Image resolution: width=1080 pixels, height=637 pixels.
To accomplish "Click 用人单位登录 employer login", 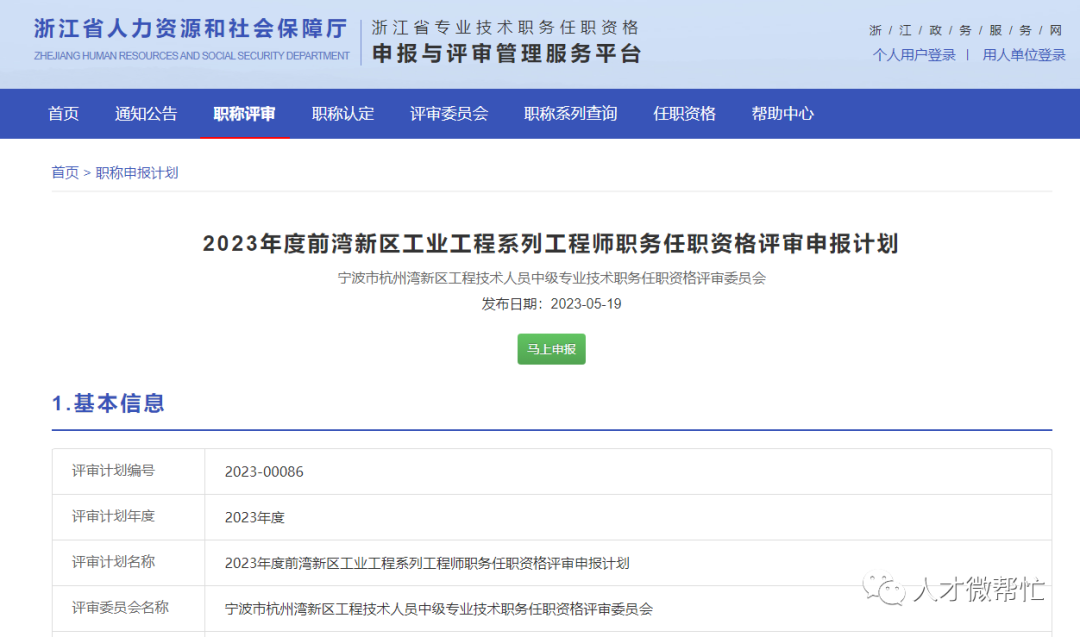I will [1023, 55].
